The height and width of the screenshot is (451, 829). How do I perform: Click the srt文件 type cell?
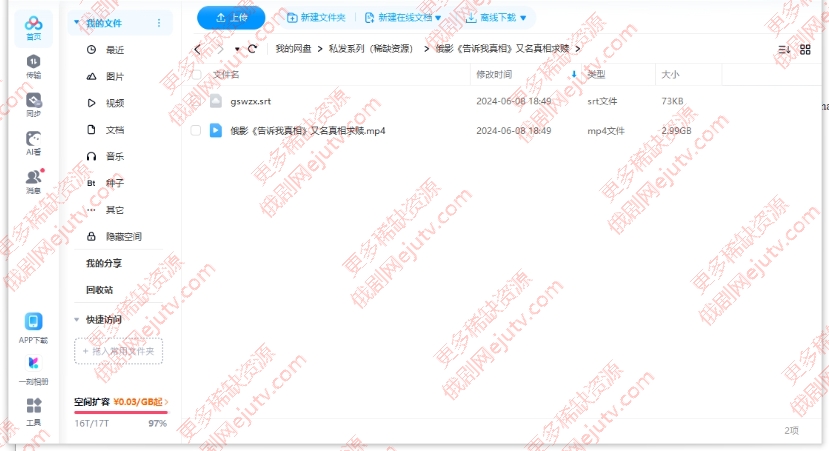[x=602, y=101]
